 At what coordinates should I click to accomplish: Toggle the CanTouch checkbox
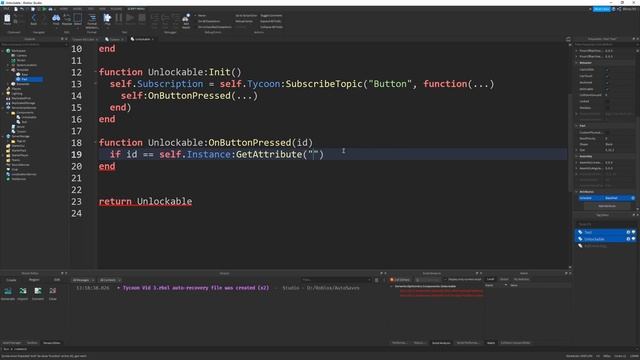point(607,76)
